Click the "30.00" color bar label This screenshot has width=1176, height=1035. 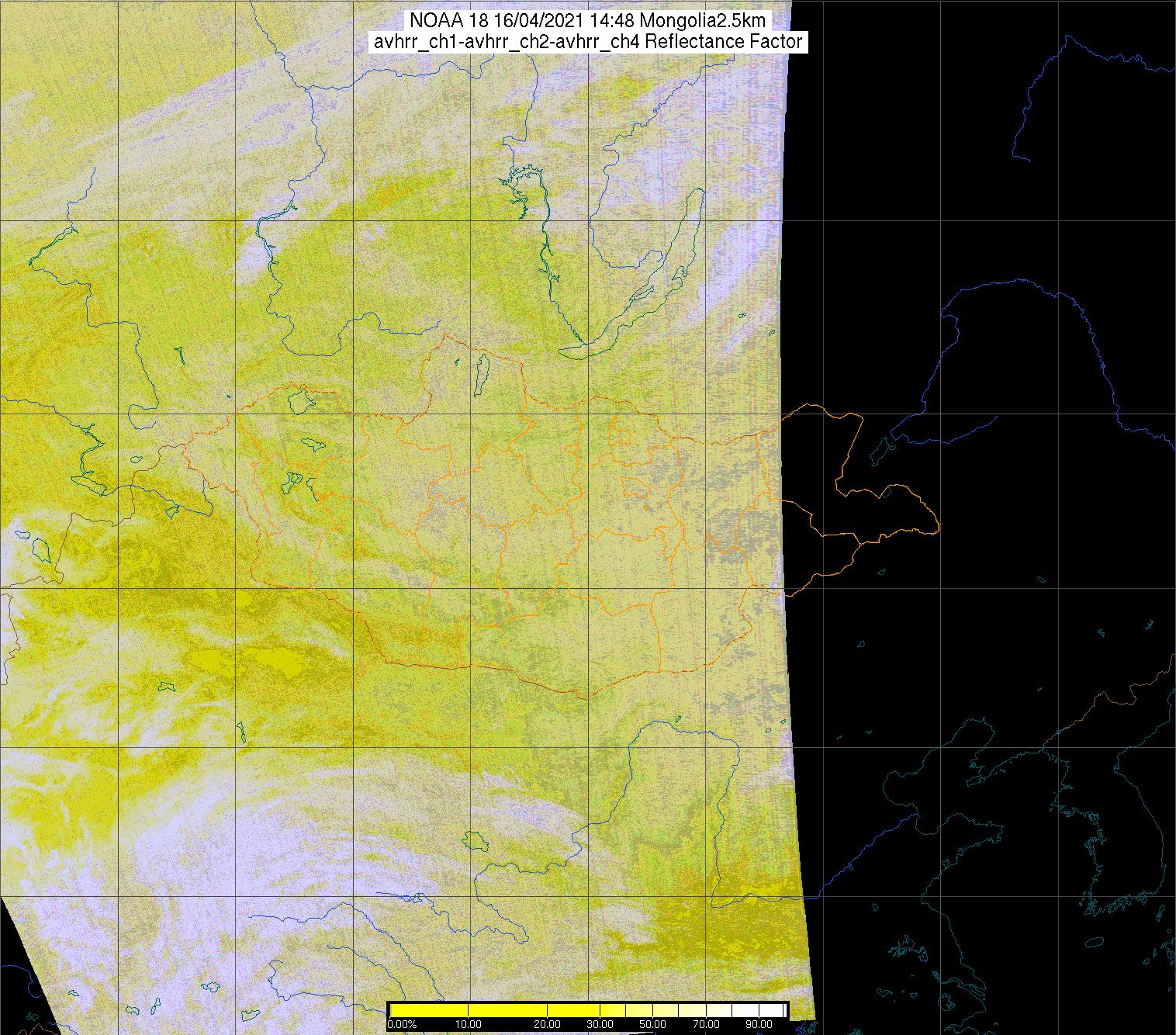click(600, 1024)
